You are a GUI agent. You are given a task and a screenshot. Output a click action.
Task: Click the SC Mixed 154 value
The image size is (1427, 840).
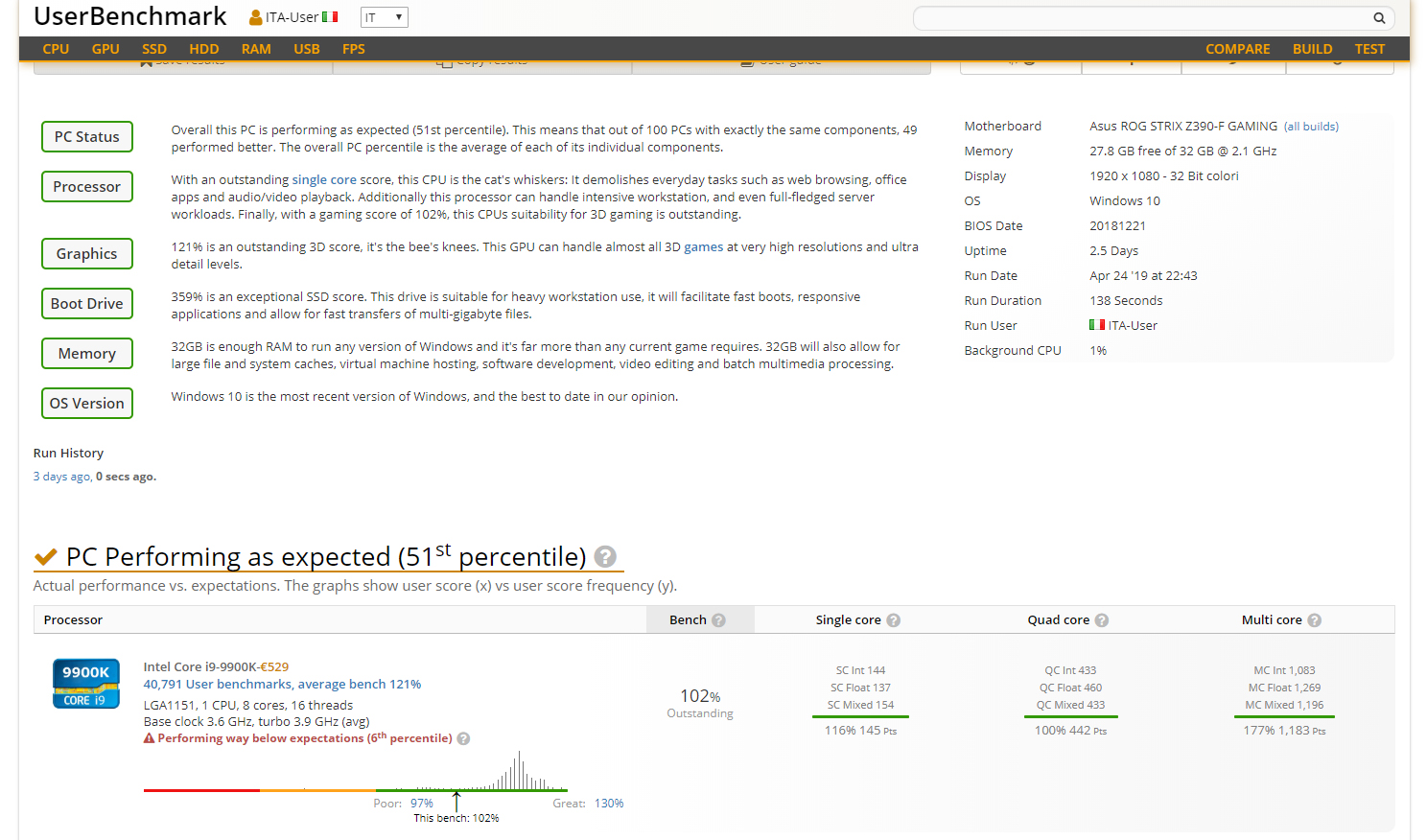click(x=860, y=705)
